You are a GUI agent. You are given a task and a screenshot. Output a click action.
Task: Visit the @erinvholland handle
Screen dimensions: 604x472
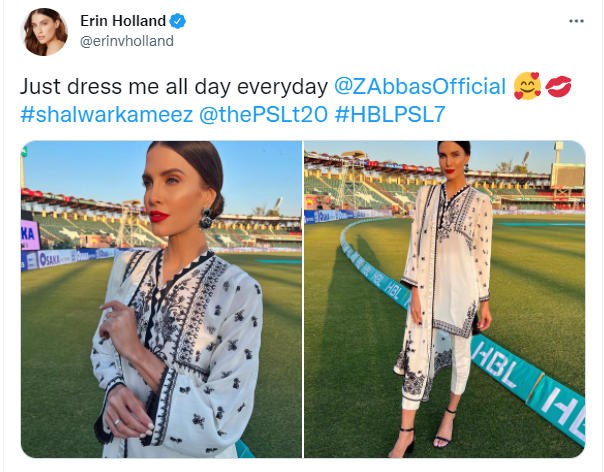tap(127, 41)
